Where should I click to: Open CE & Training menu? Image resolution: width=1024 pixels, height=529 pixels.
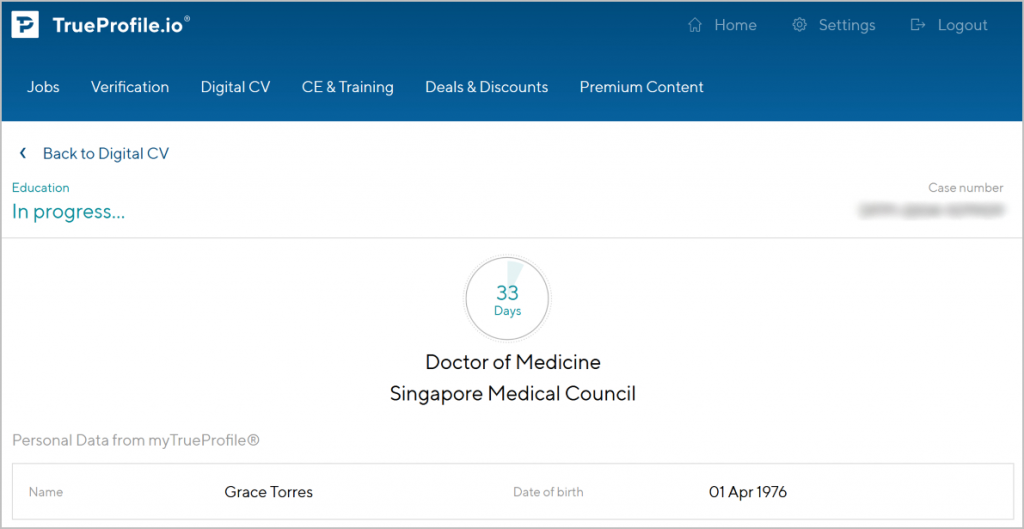(x=347, y=87)
